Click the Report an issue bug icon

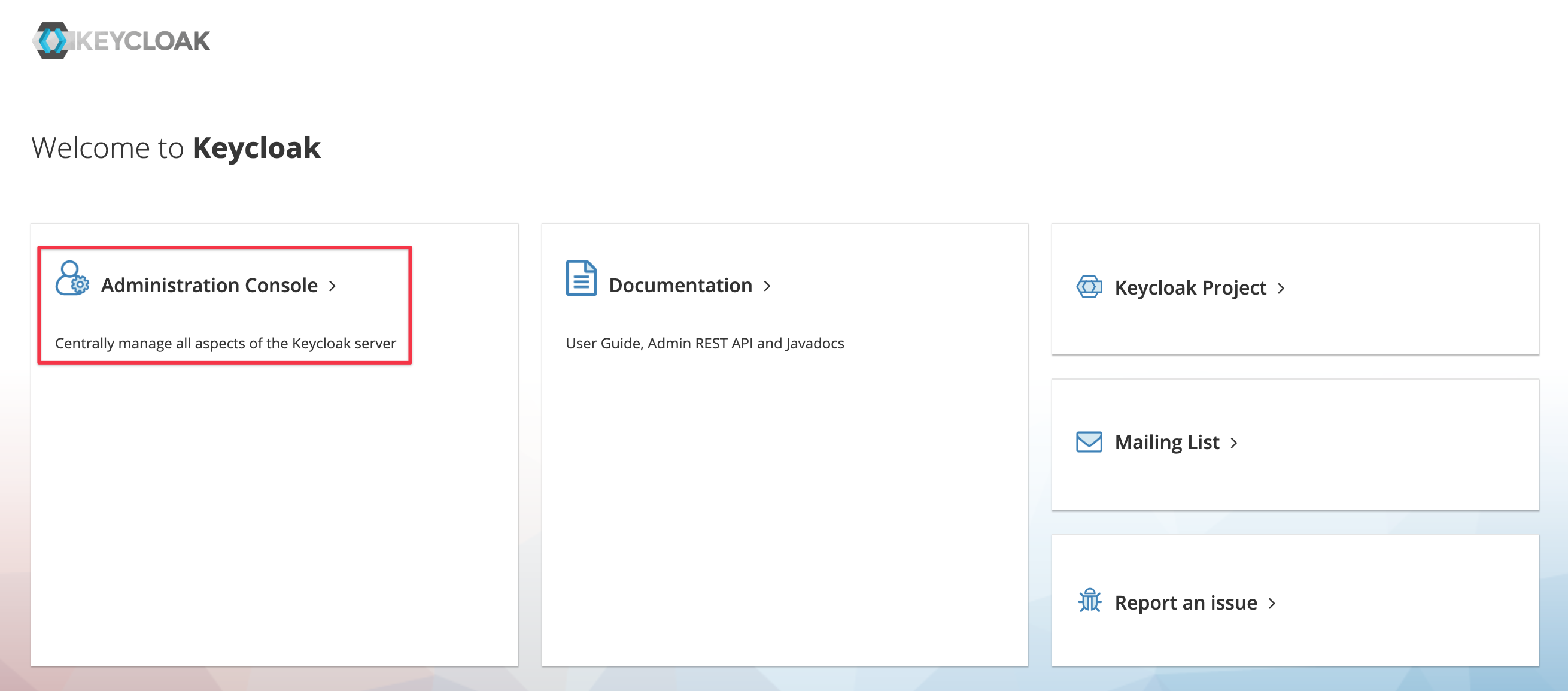pyautogui.click(x=1089, y=601)
